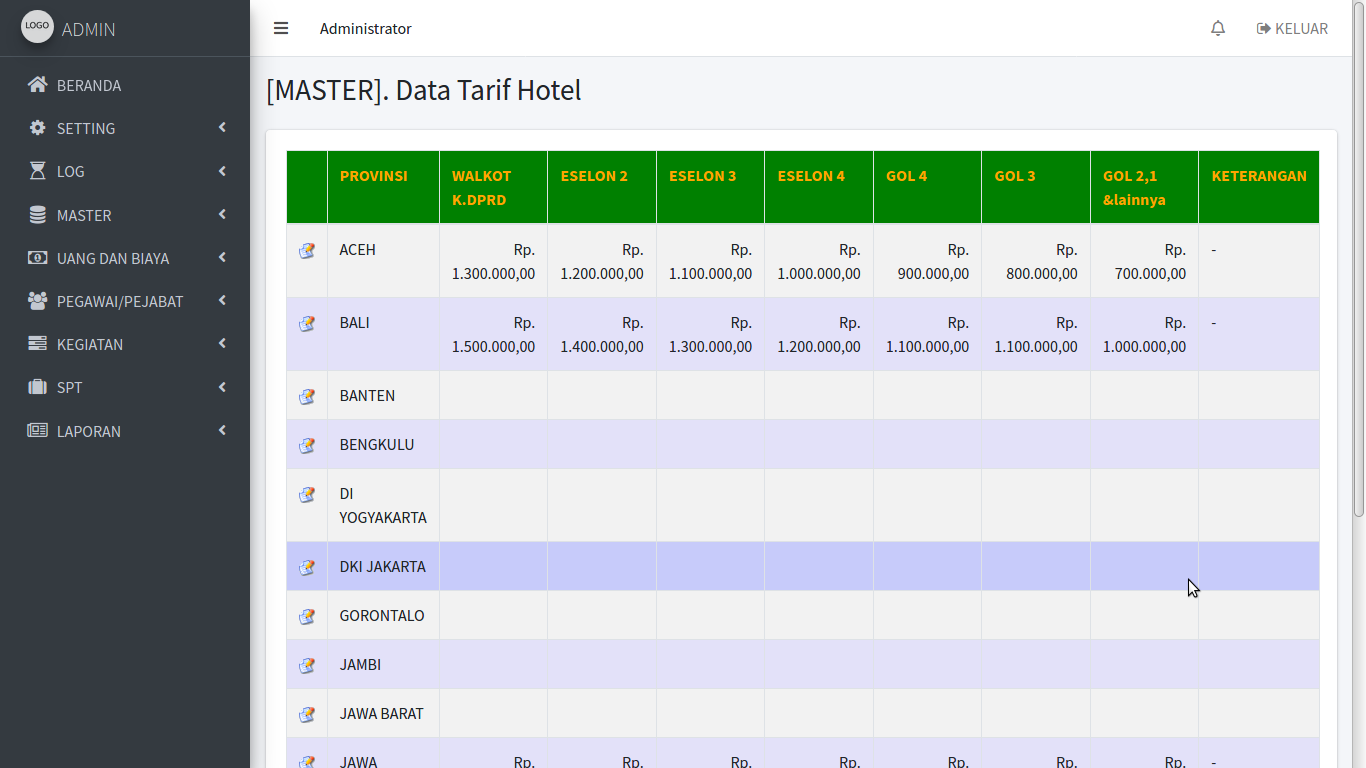Click the GOL 3 column header
1366x768 pixels.
tap(1036, 187)
